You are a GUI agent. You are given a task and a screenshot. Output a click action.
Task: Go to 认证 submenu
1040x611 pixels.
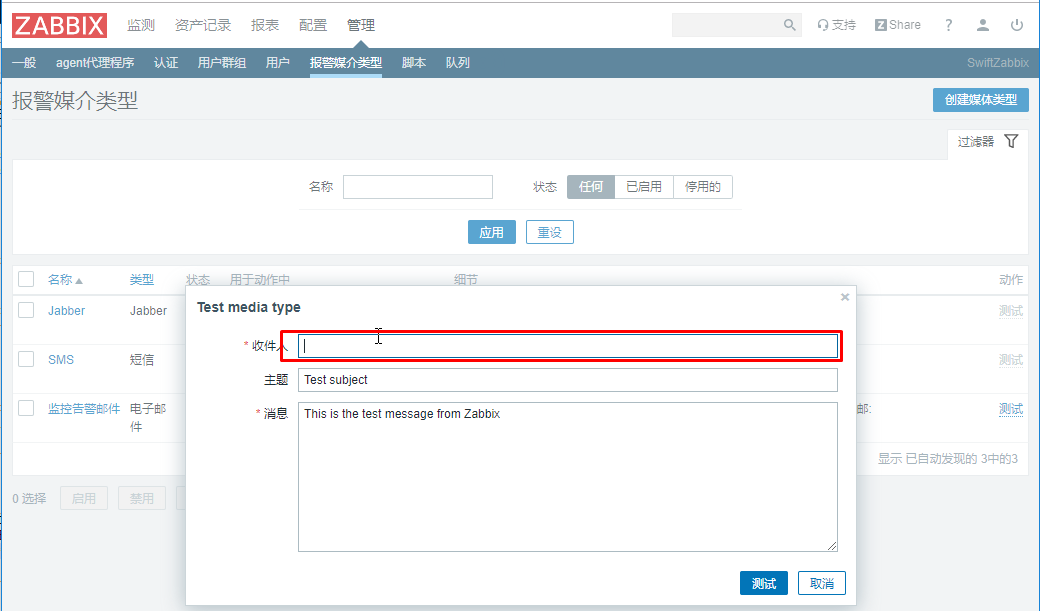coord(166,62)
